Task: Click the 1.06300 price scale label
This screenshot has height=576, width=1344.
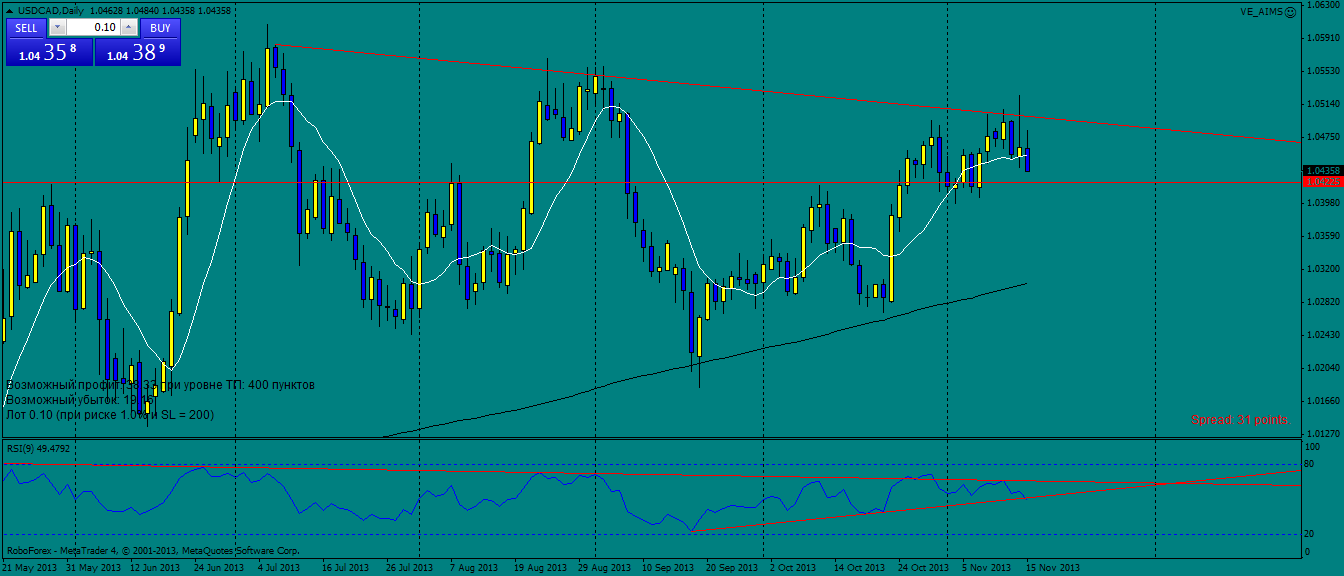Action: (1322, 5)
